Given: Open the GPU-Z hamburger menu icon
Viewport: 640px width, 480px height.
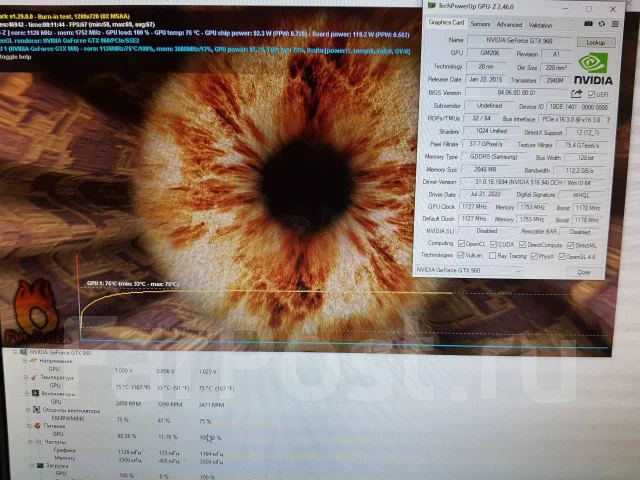Looking at the screenshot, I should tap(615, 24).
